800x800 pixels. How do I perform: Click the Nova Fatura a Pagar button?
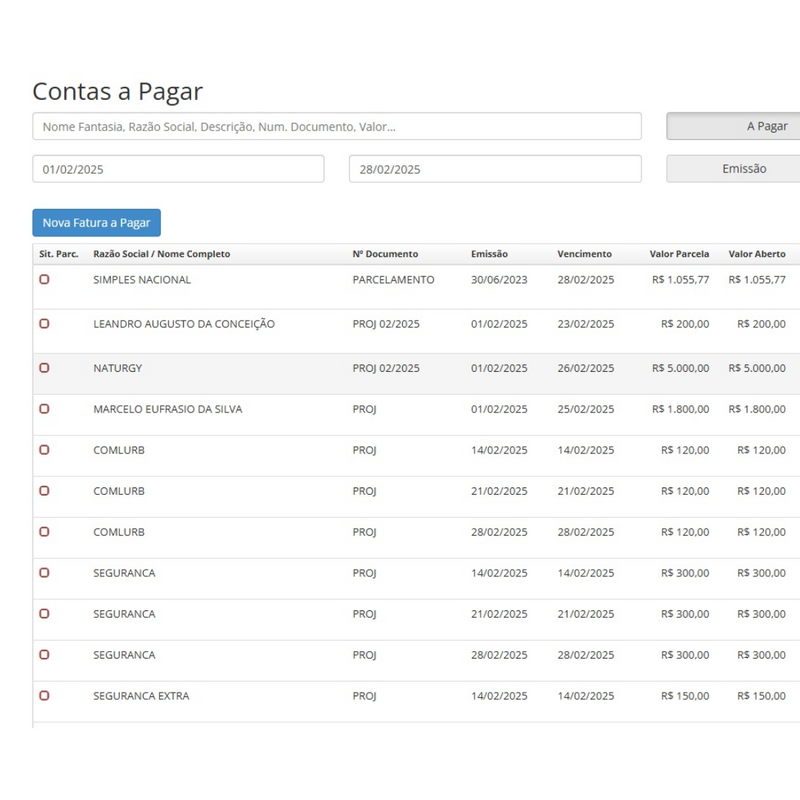click(96, 223)
